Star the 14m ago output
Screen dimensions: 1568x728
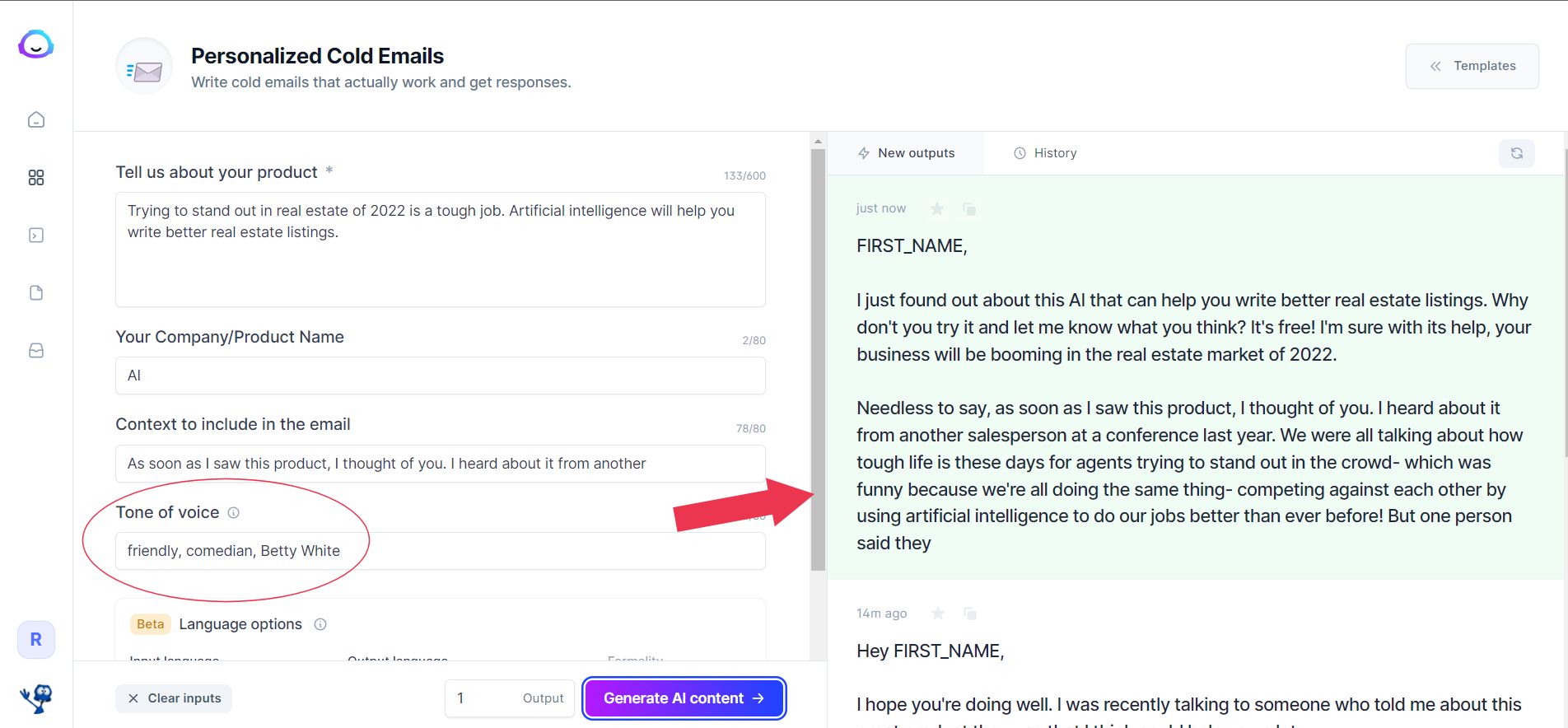[x=937, y=614]
